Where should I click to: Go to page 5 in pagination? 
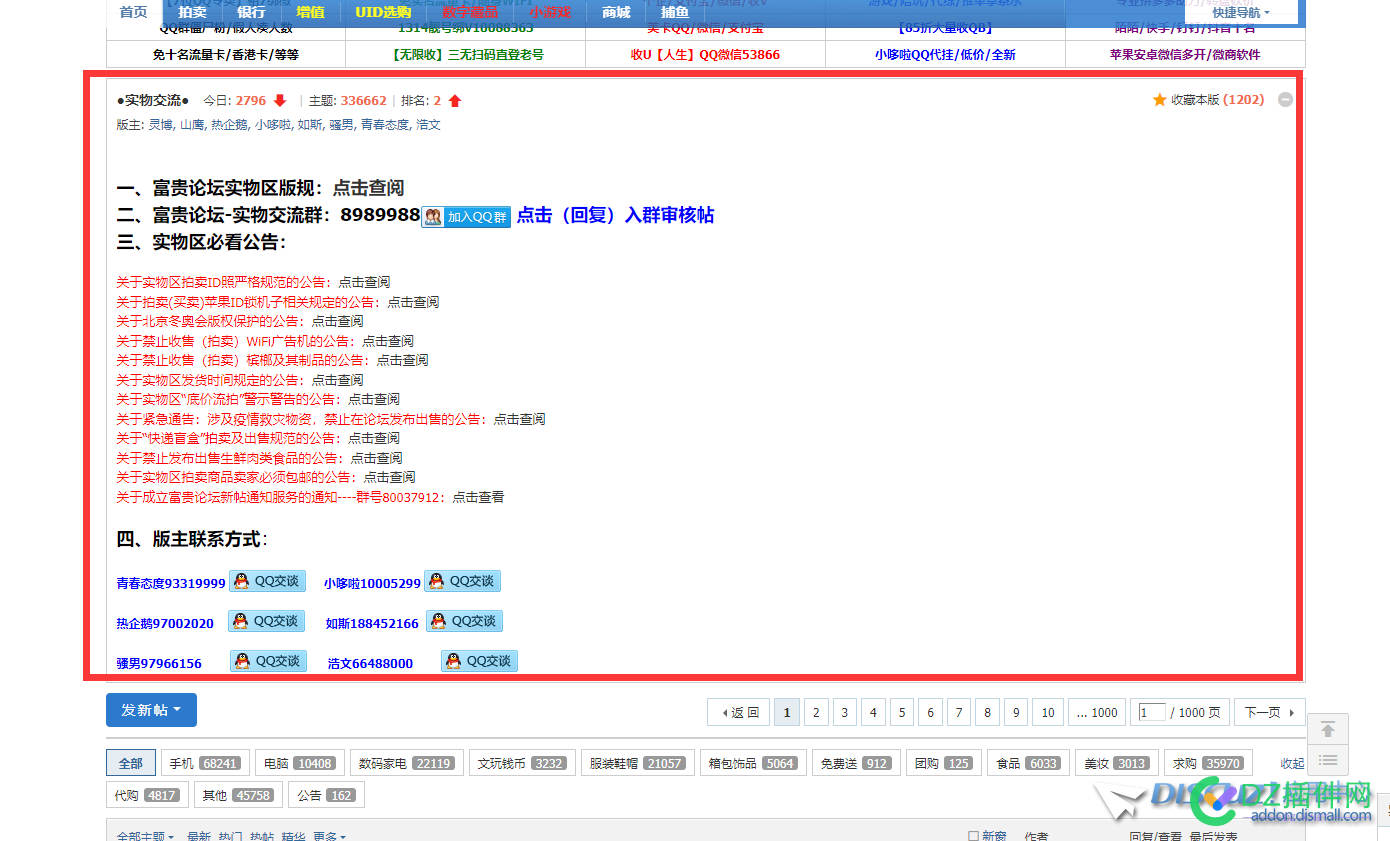[902, 712]
